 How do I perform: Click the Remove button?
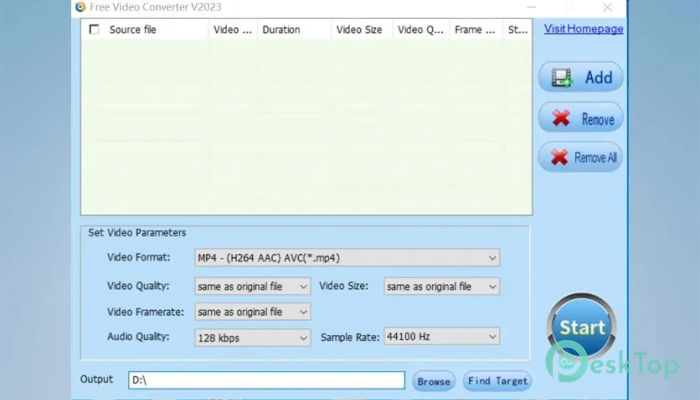pos(580,118)
